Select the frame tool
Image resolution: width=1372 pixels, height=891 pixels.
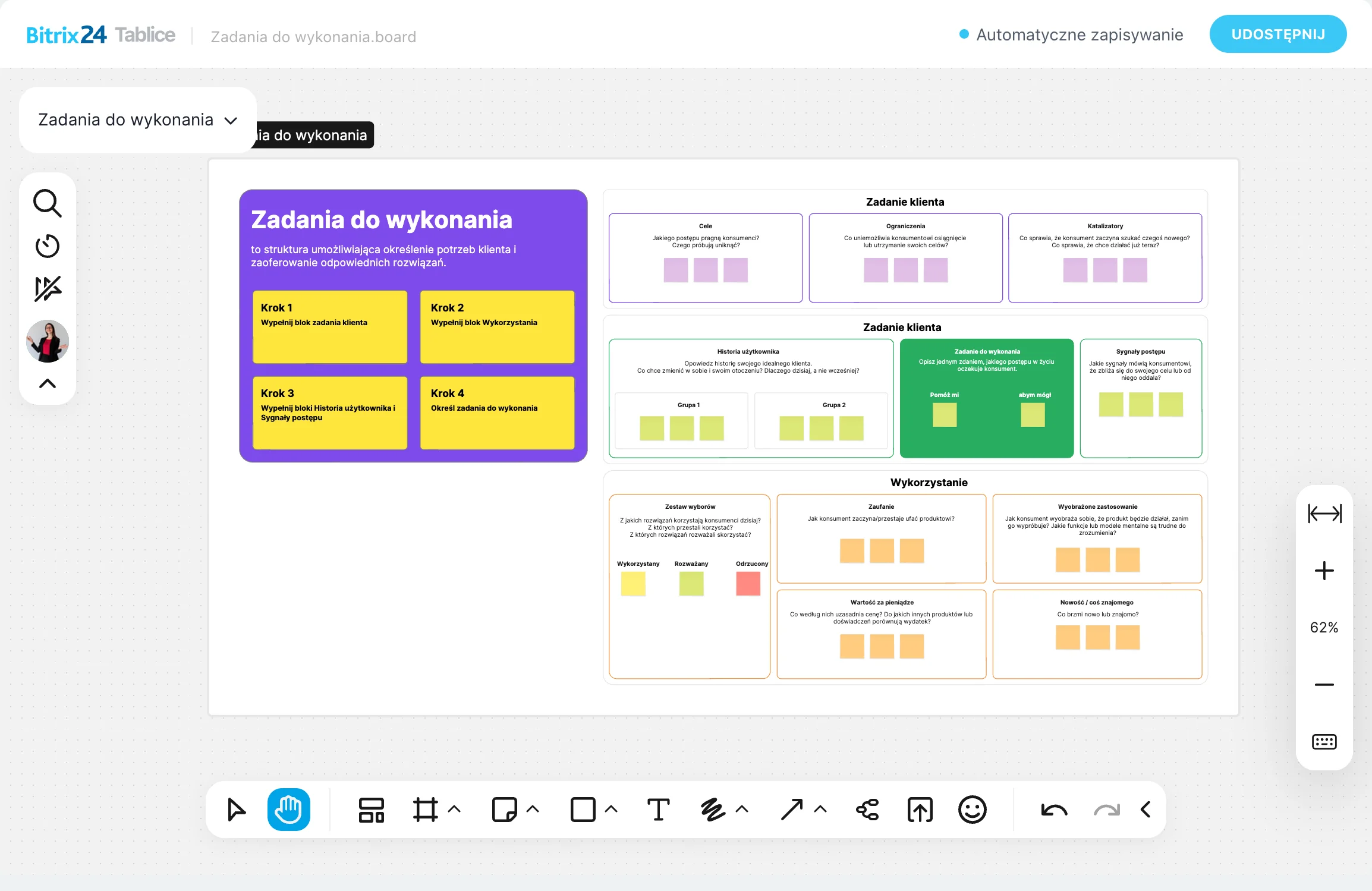tap(426, 810)
